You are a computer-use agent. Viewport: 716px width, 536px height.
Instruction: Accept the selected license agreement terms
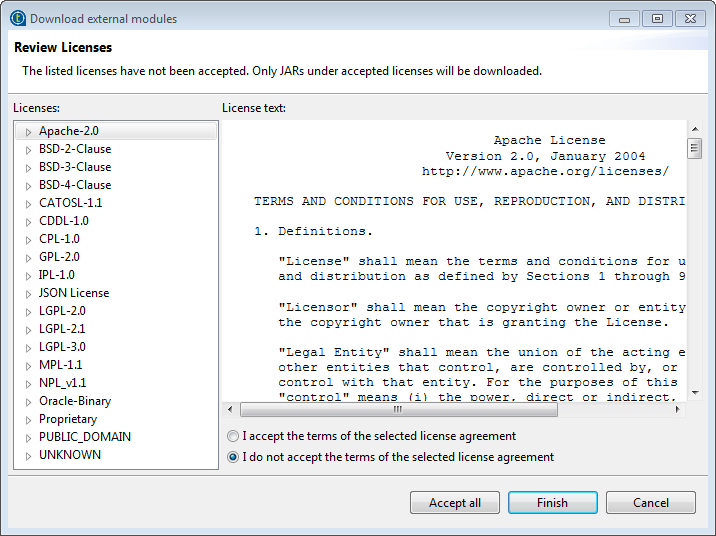click(x=233, y=437)
